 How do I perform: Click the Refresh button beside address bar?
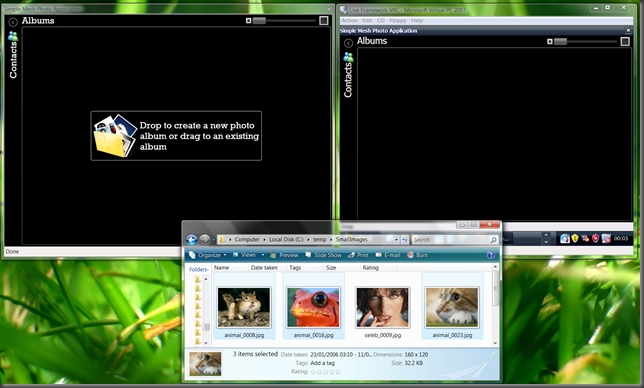(405, 239)
